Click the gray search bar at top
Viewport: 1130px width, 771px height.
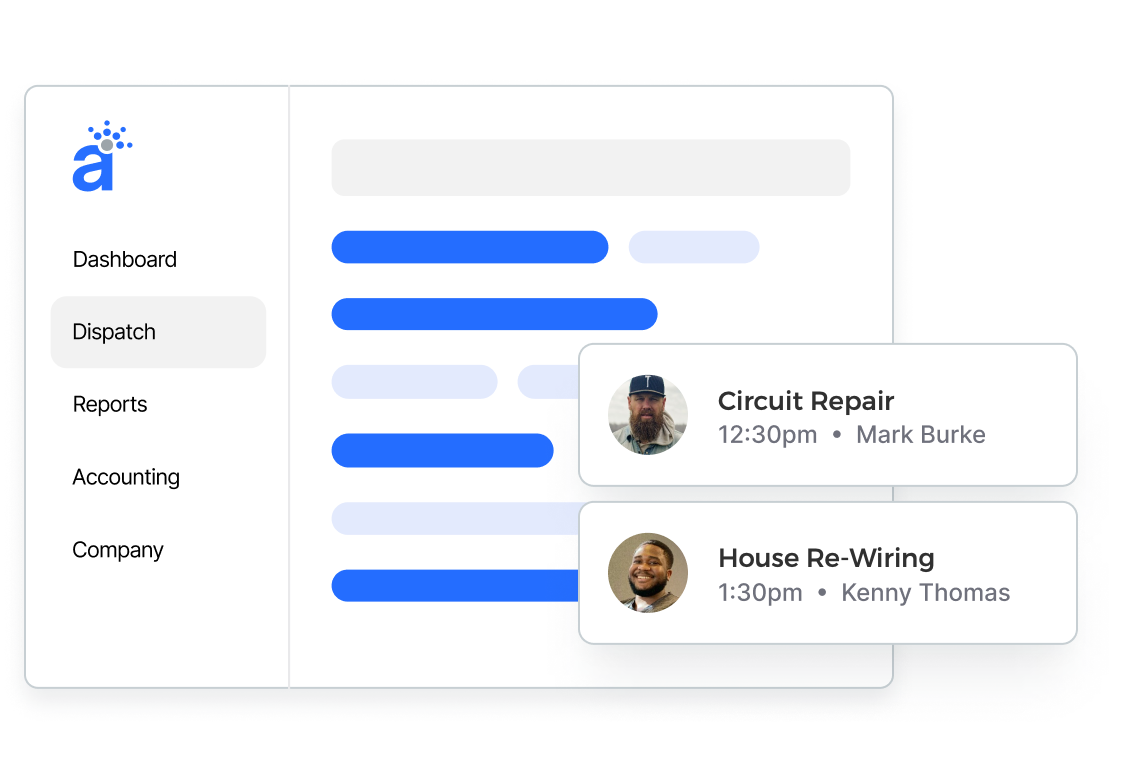tap(590, 168)
